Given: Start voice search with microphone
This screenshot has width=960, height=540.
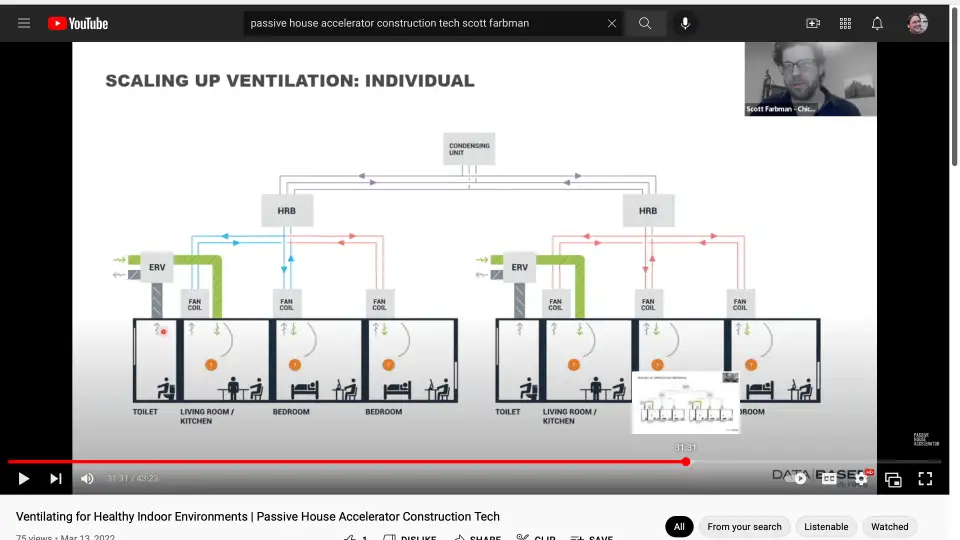Looking at the screenshot, I should (685, 23).
